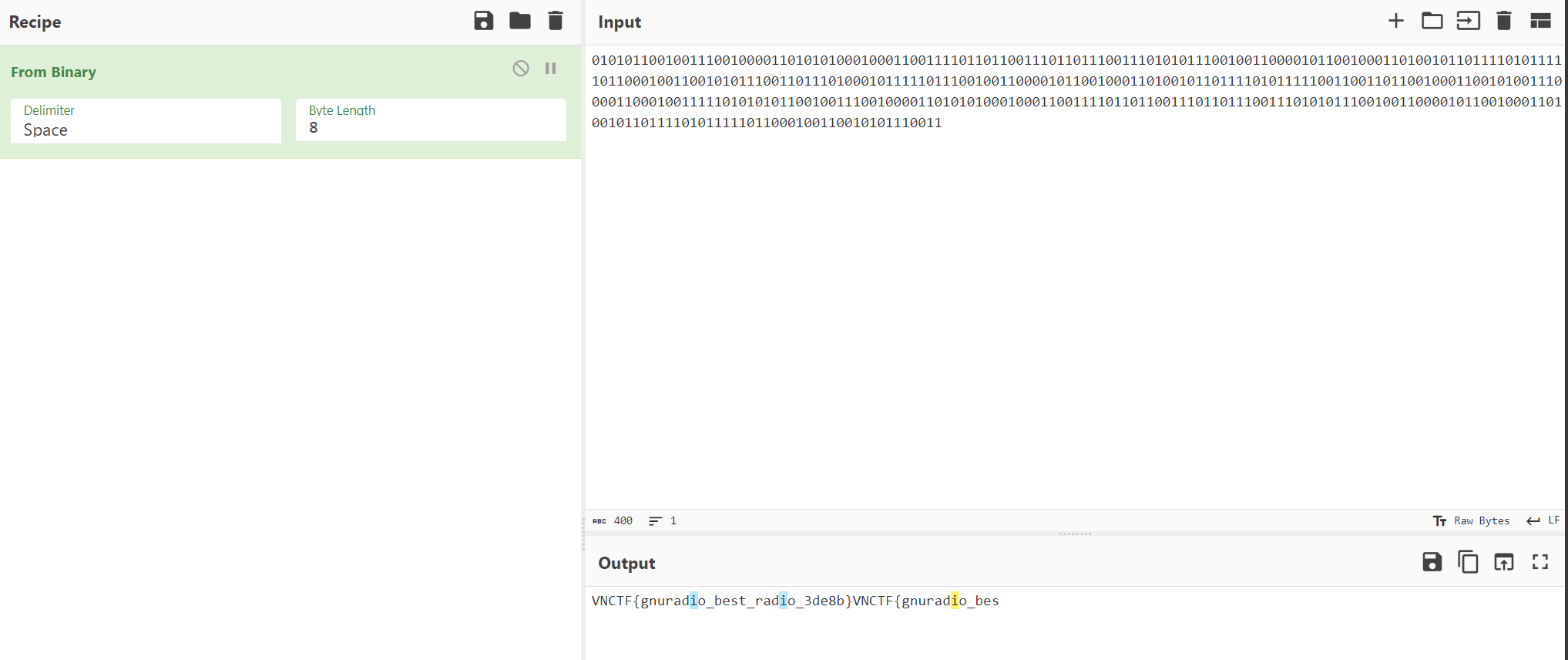Grab the input/output pane divider handle
Screen dimensions: 1568x660
(1075, 534)
